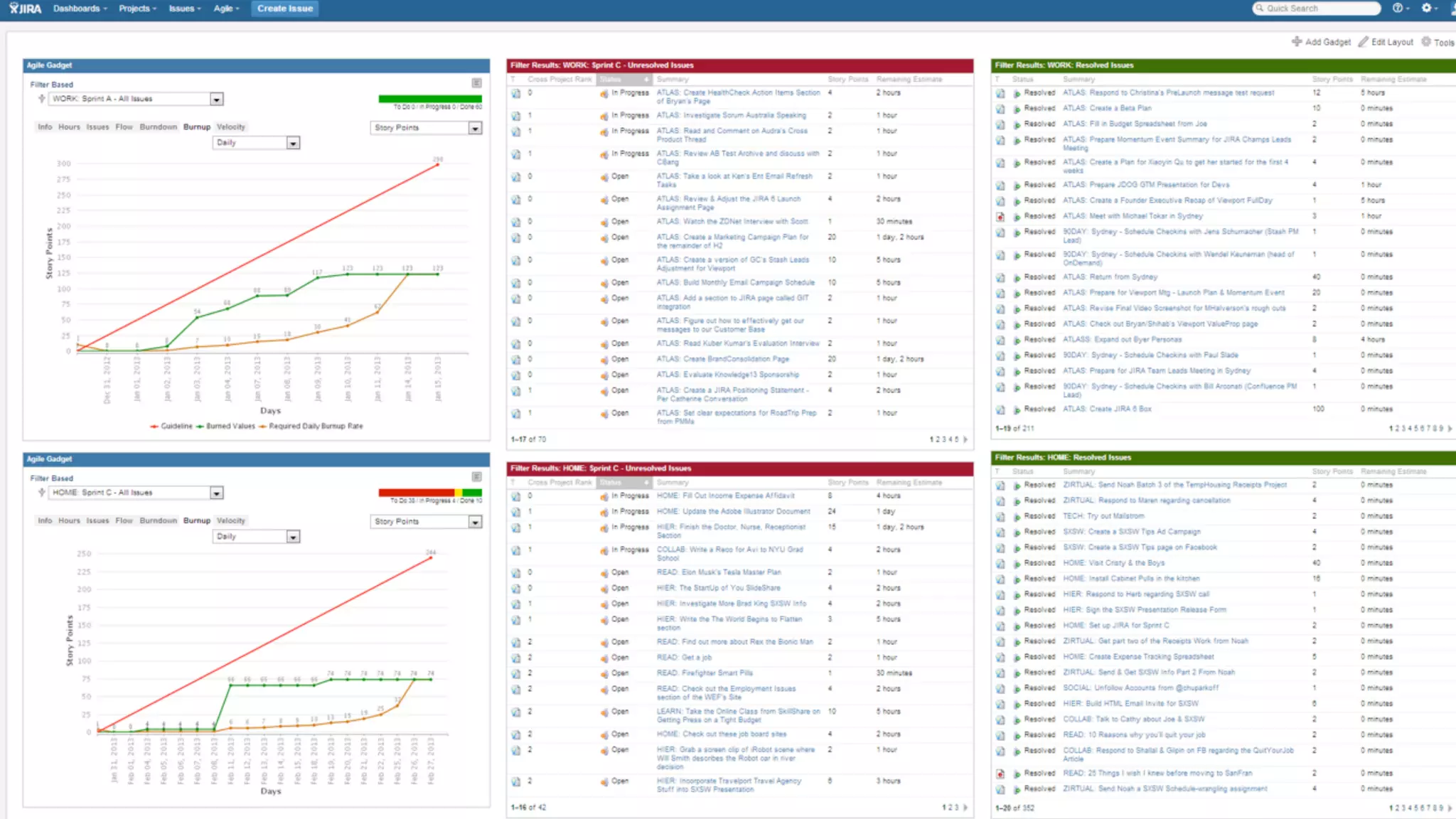The height and width of the screenshot is (819, 1456).
Task: Open the HOME: Sprint C - All Issues dropdown
Action: [217, 493]
